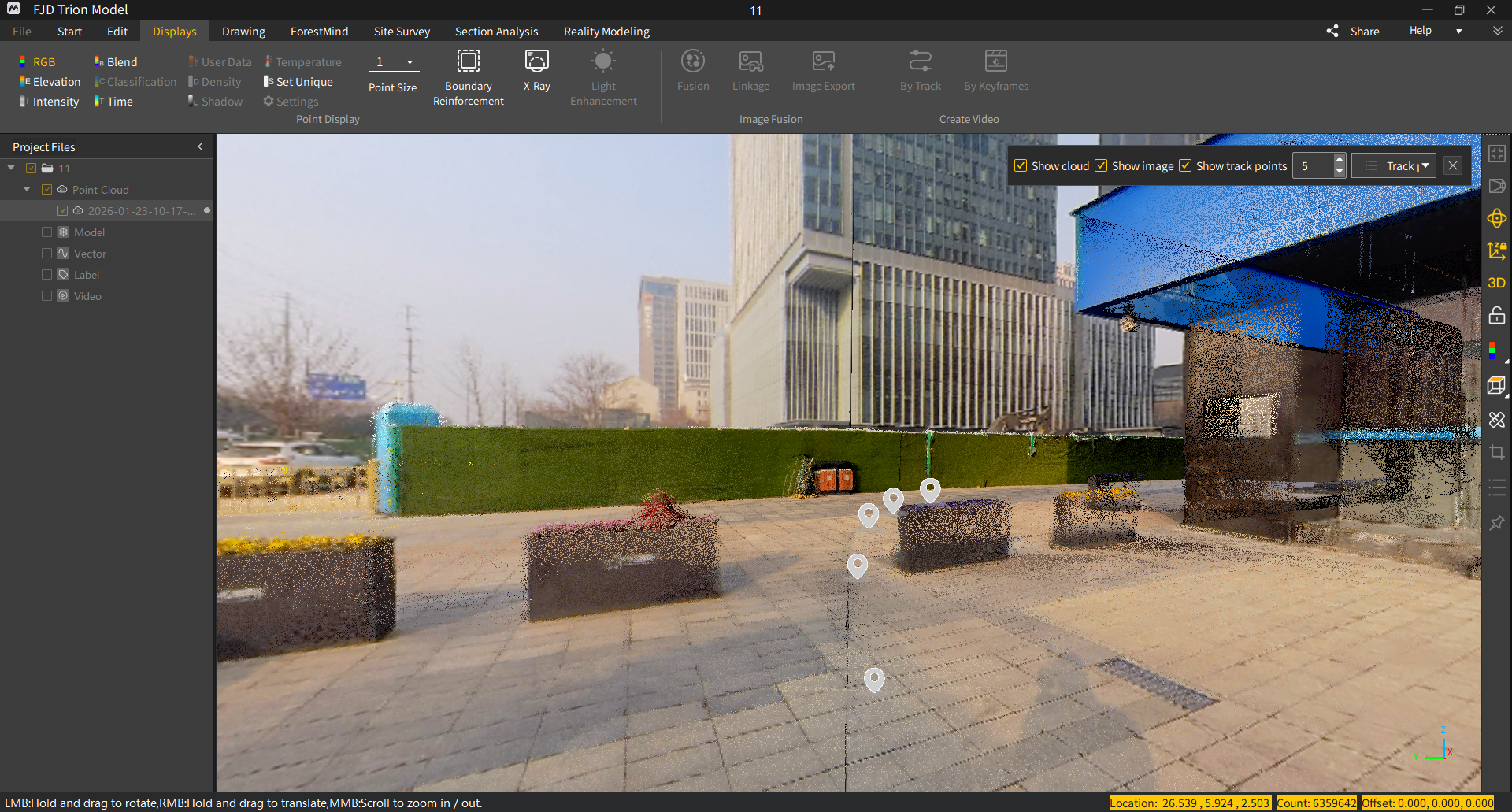Viewport: 1512px width, 812px height.
Task: Click the 3D view icon in right sidebar
Action: coord(1496,283)
